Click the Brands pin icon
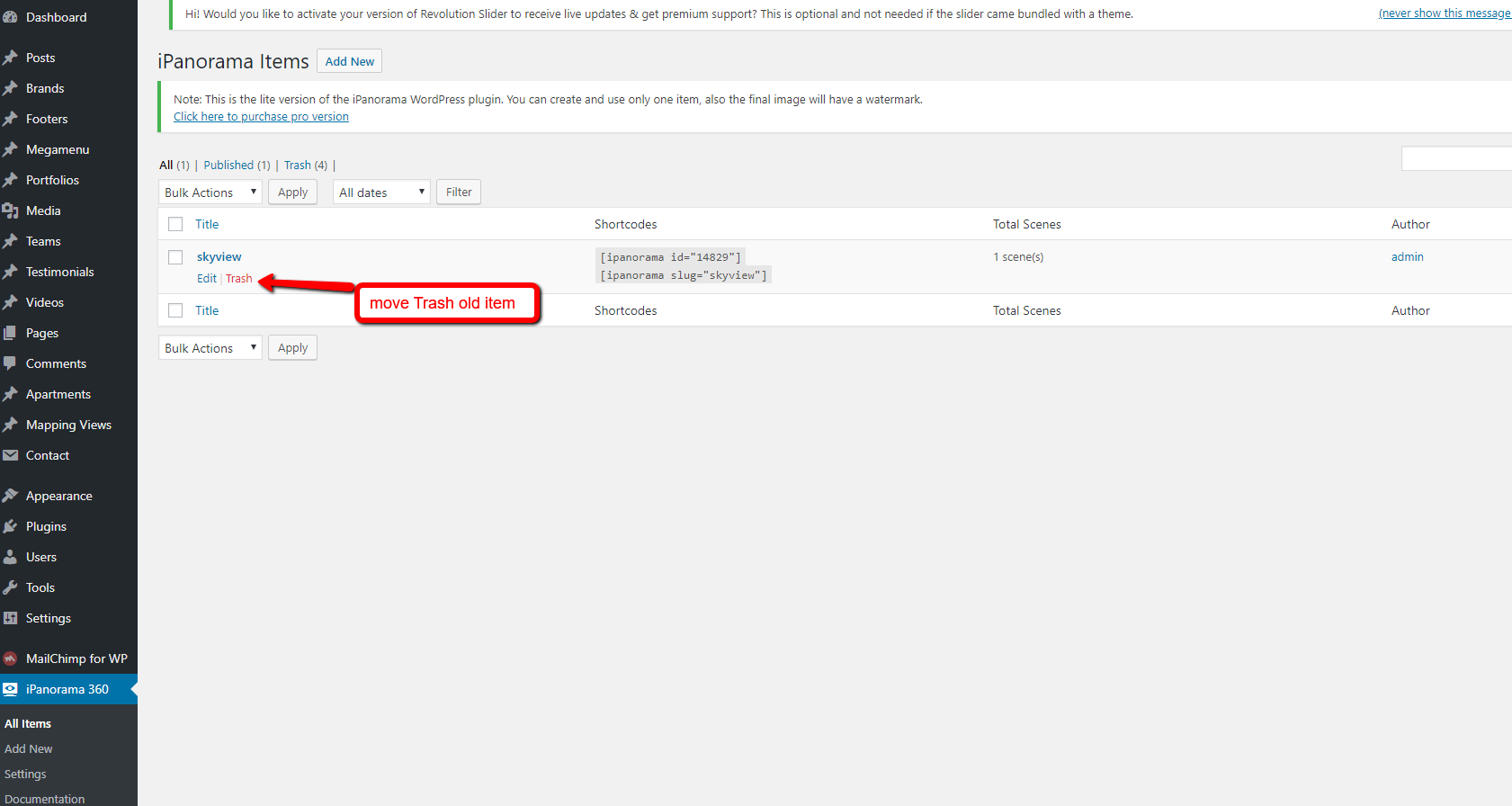This screenshot has height=806, width=1512. [10, 88]
